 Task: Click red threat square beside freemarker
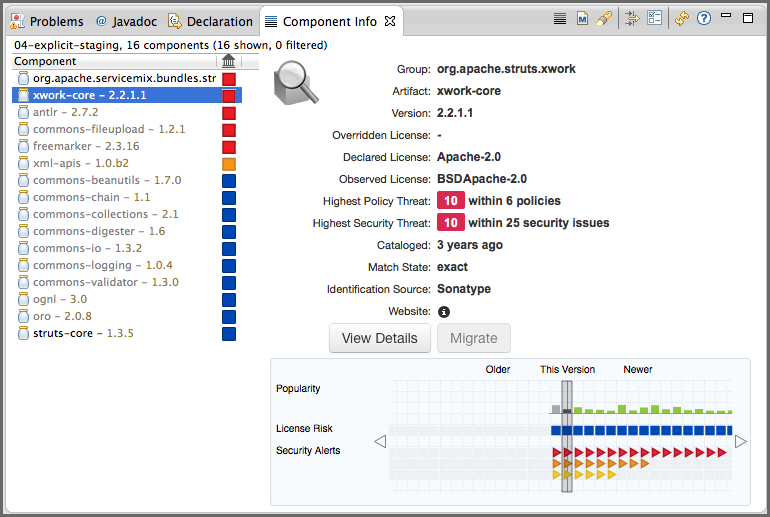[229, 147]
